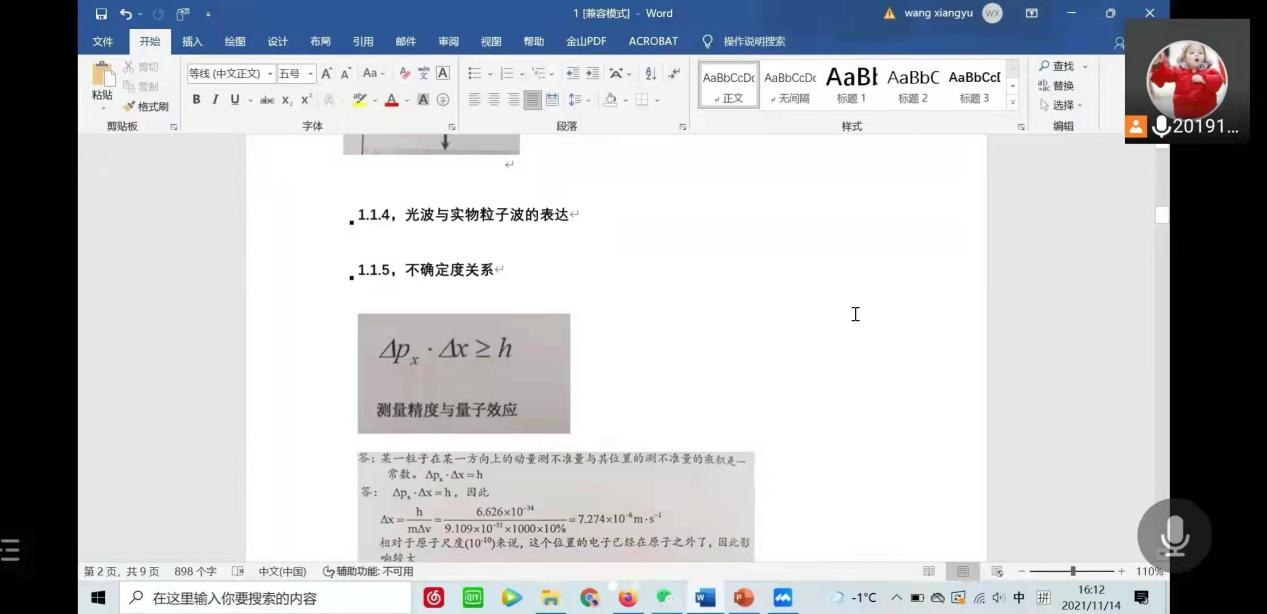
Task: Click the yellow text highlight color button
Action: tap(359, 100)
